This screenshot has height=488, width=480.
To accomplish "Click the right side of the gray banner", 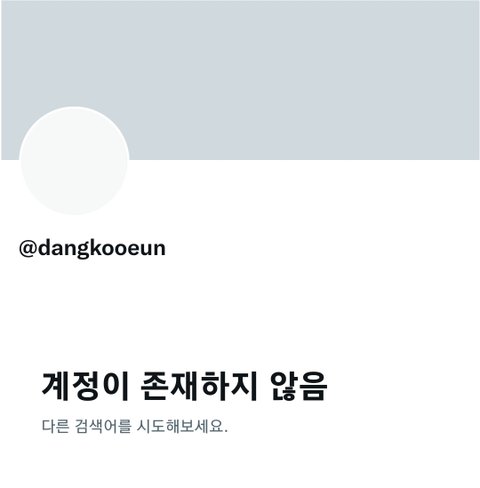I will click(400, 80).
